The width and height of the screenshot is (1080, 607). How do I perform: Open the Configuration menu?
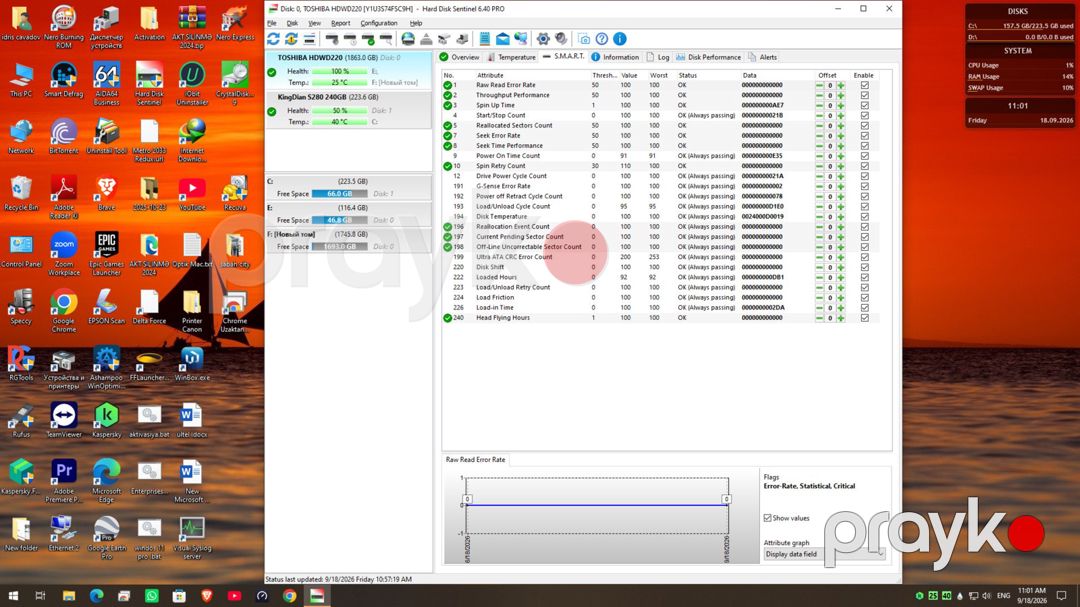pos(379,23)
